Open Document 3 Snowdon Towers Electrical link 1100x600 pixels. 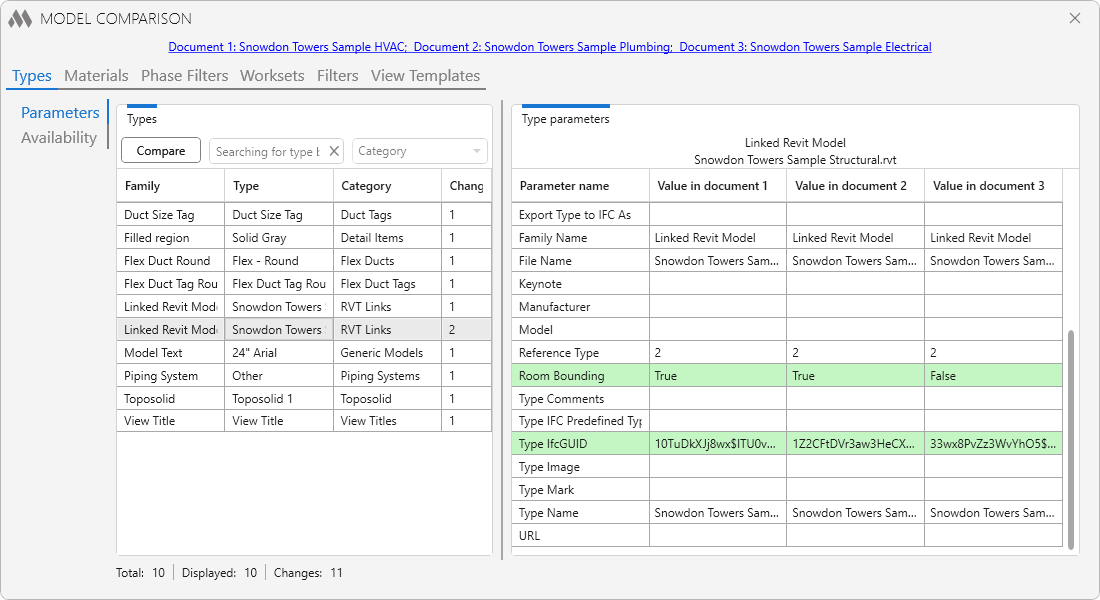(x=805, y=47)
